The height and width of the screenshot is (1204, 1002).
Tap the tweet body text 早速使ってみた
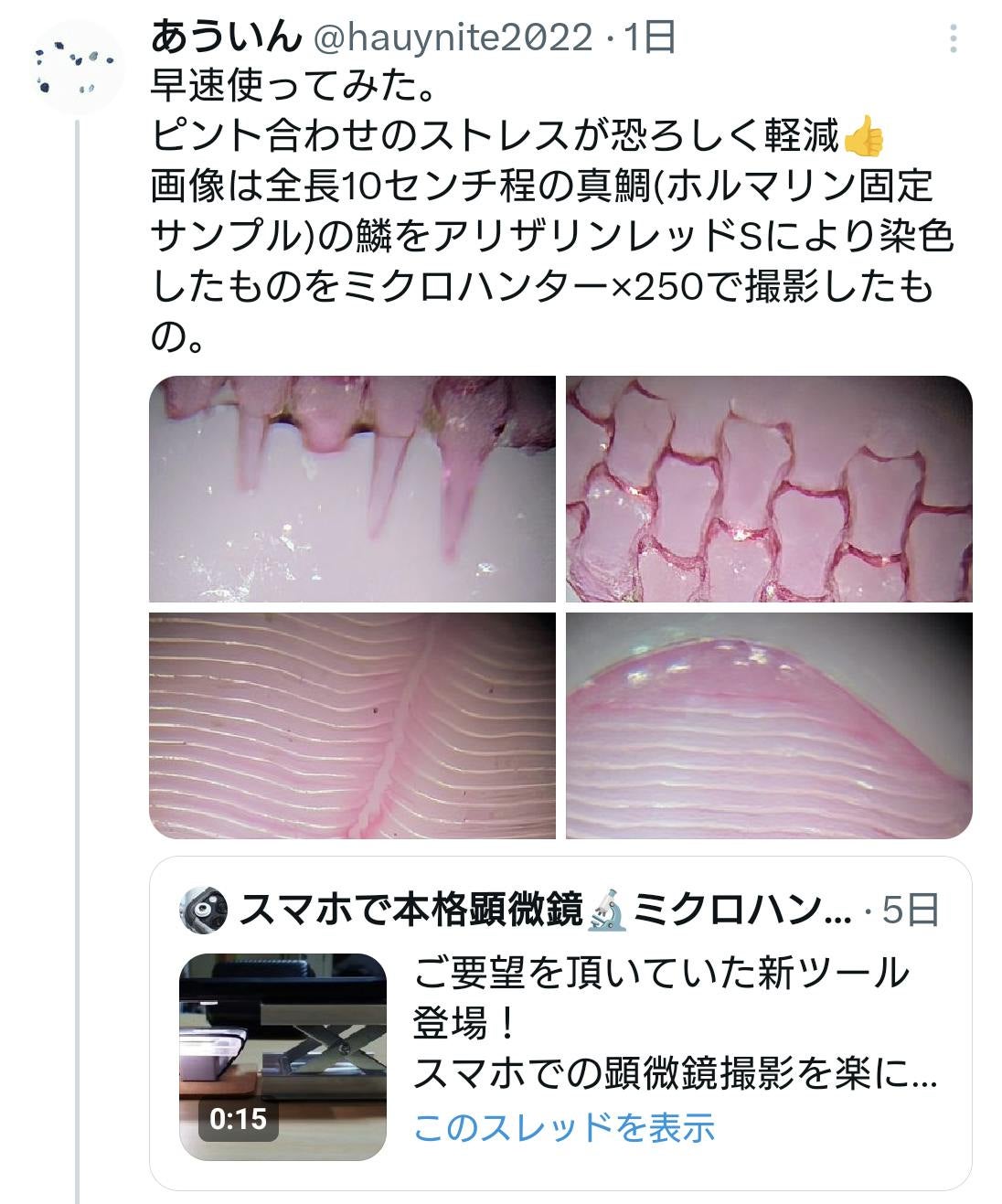pyautogui.click(x=292, y=88)
